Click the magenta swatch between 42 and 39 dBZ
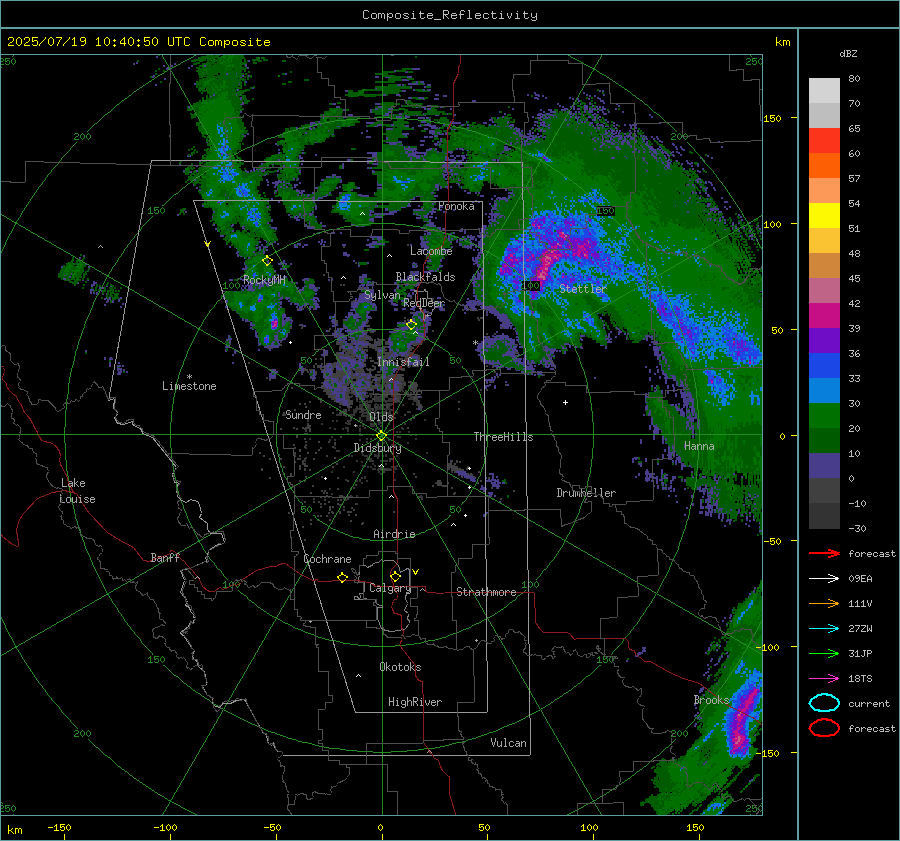The image size is (900, 841). tap(824, 316)
